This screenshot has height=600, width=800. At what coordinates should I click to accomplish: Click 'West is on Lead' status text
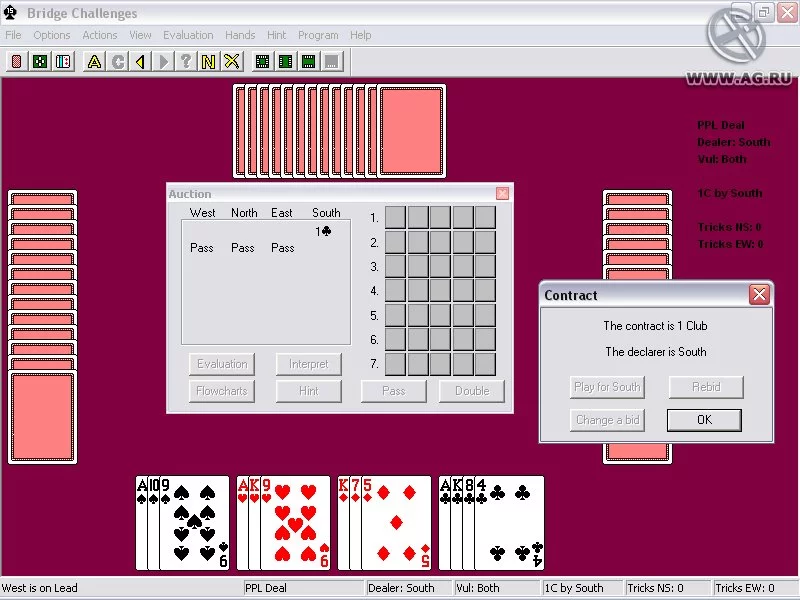(x=40, y=588)
